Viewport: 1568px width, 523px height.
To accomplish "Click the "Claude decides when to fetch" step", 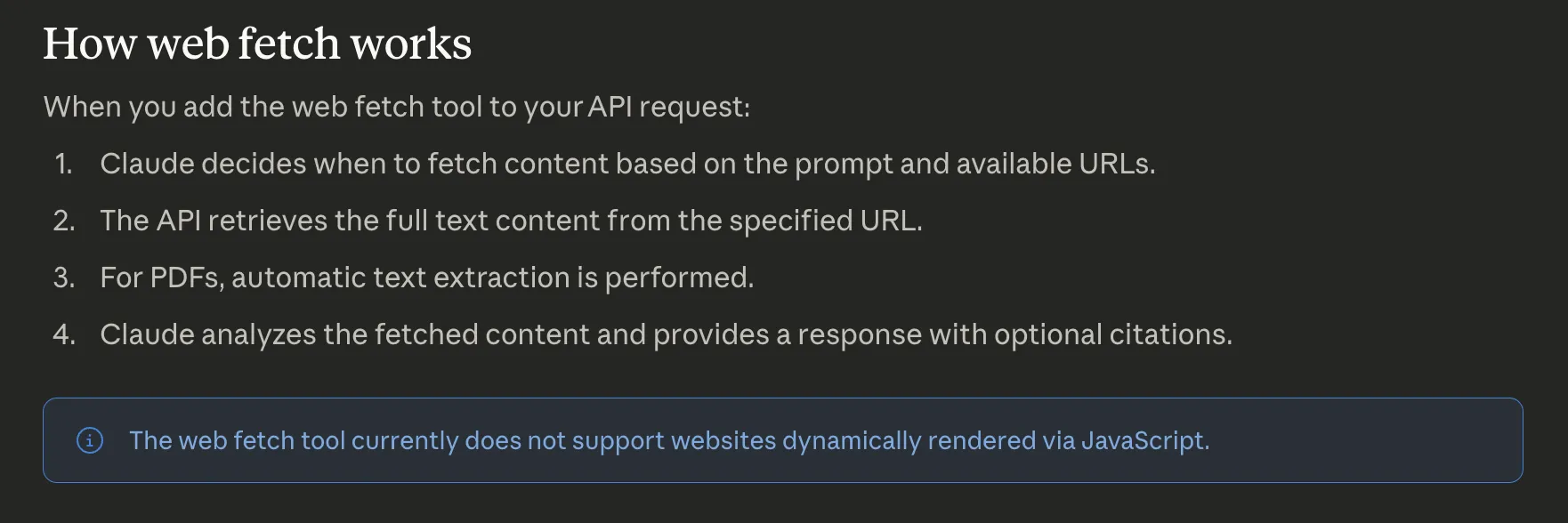I will [x=626, y=164].
